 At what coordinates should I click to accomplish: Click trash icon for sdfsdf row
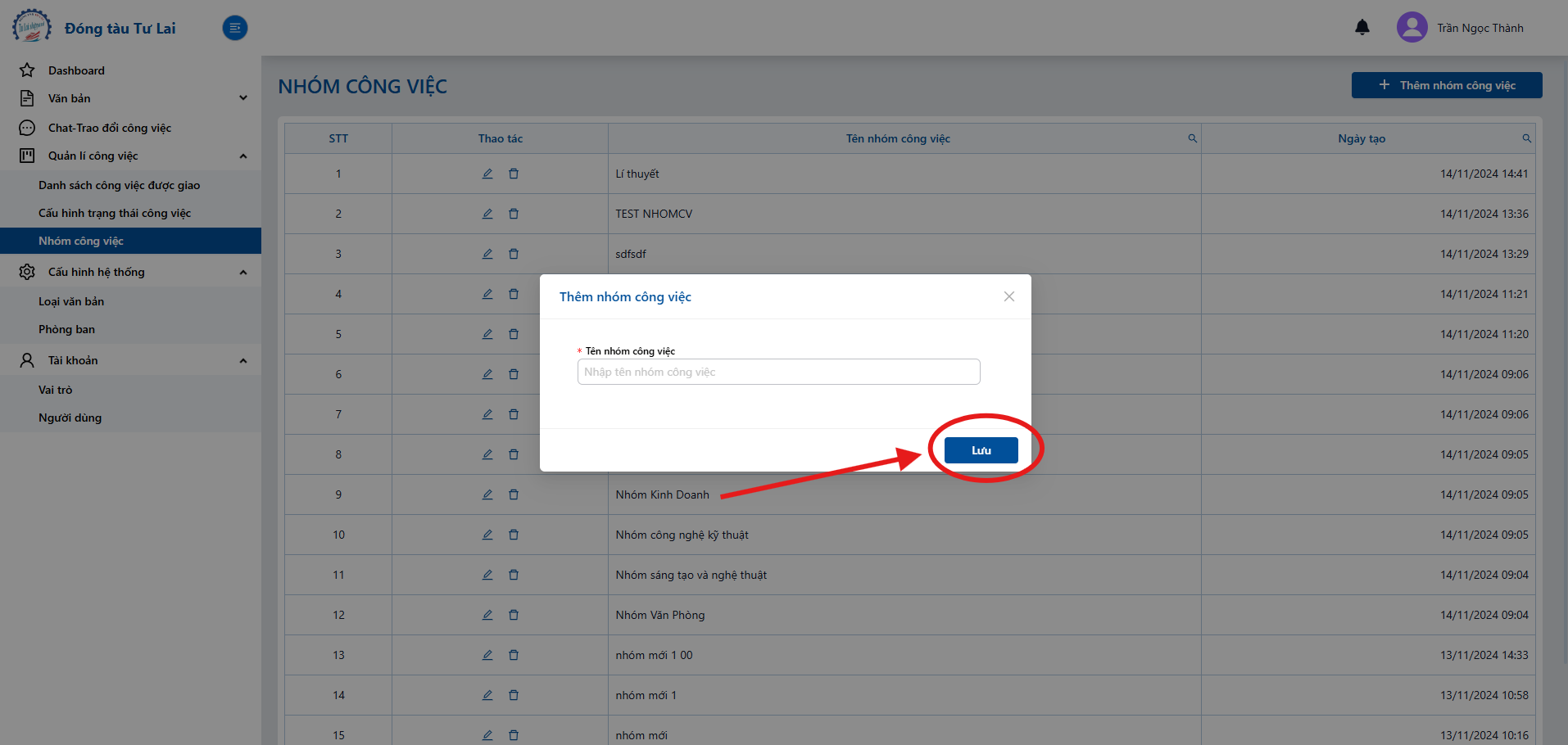point(514,254)
